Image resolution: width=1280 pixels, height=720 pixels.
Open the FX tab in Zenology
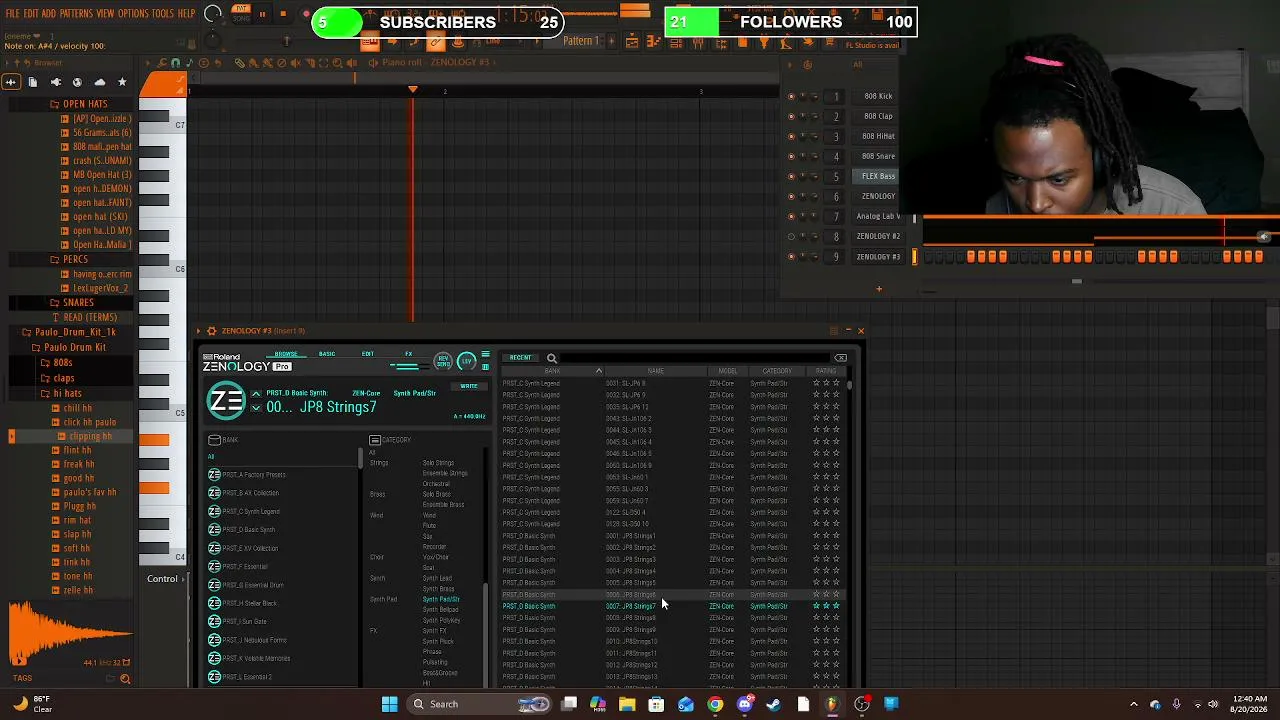[408, 354]
